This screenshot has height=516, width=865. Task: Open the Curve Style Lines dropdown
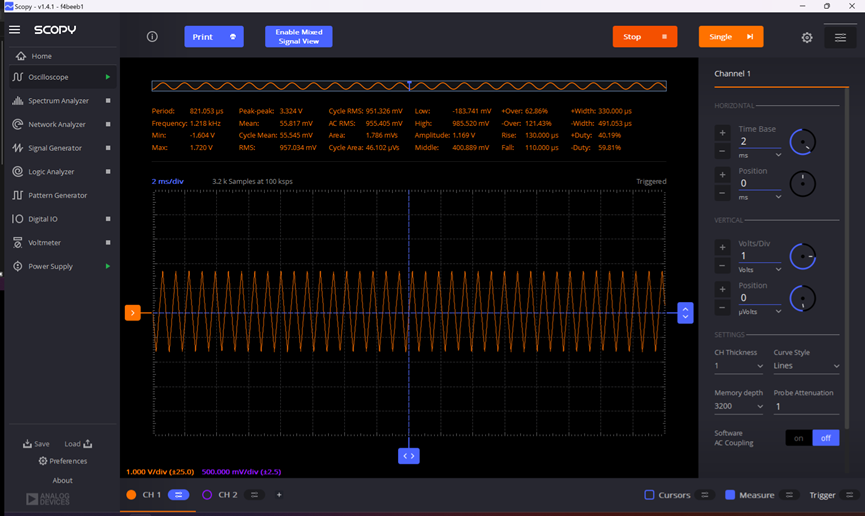coord(806,366)
